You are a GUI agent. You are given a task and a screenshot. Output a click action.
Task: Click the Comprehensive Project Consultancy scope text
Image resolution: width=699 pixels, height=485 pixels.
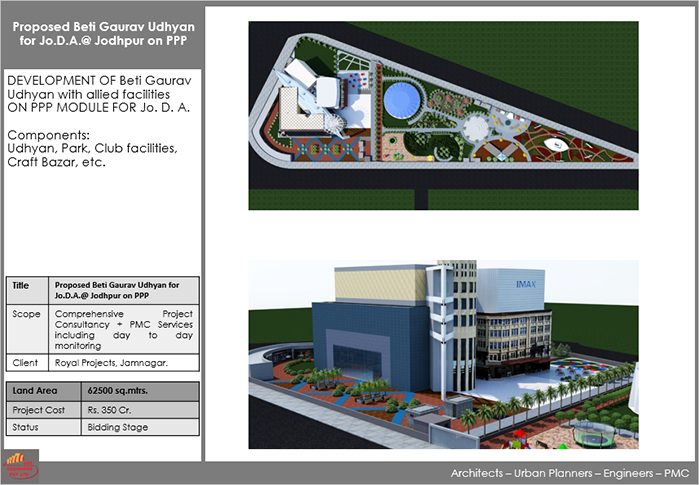tap(123, 328)
